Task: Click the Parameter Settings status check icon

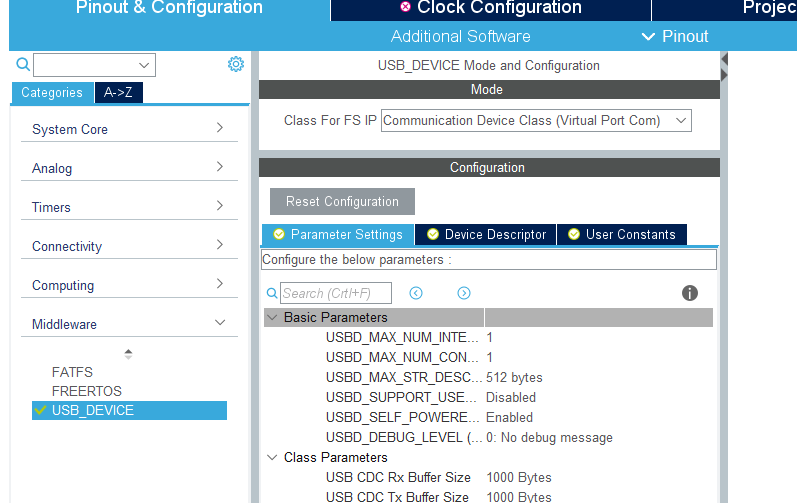Action: point(279,234)
